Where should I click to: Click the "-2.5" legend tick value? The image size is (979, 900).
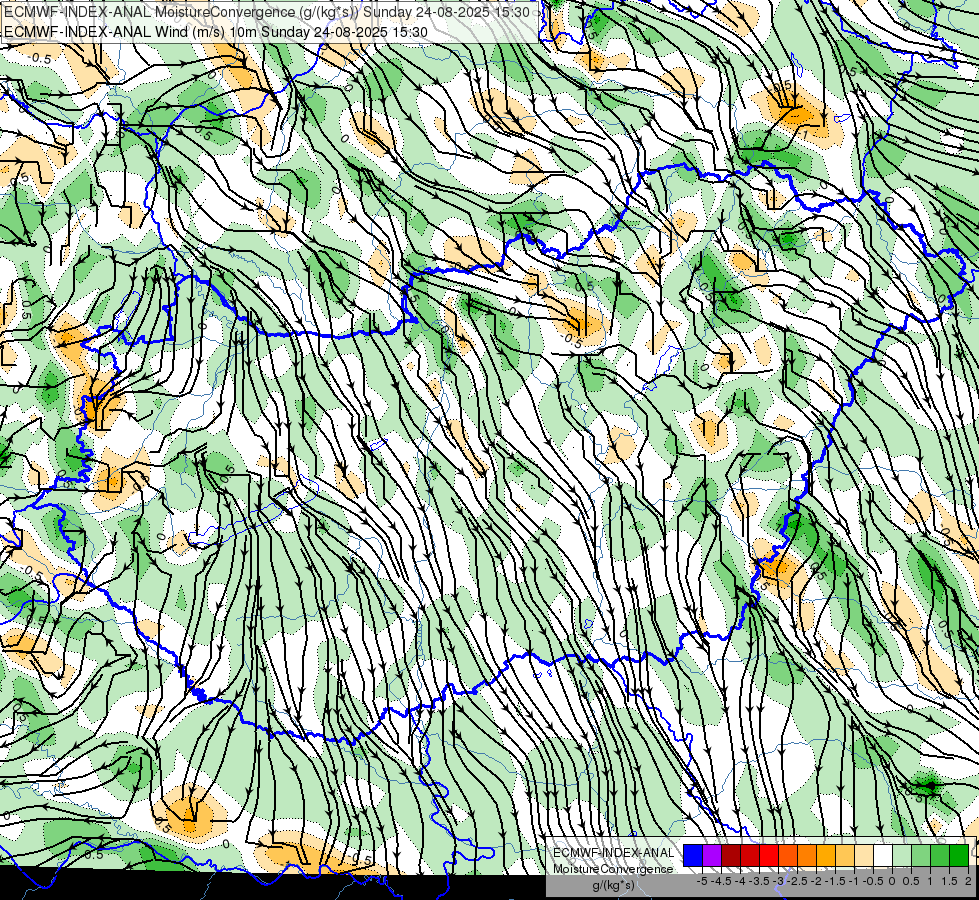pos(797,881)
